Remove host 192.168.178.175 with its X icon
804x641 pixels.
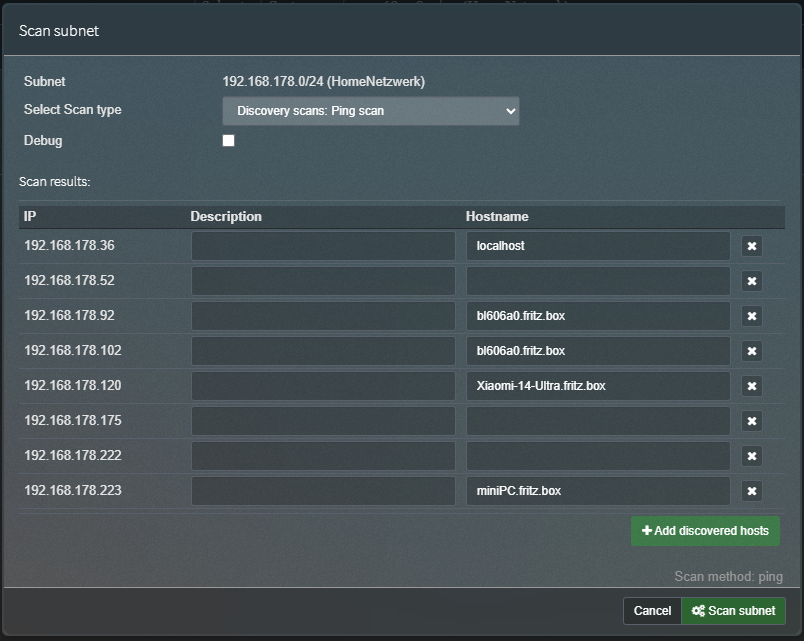(752, 421)
